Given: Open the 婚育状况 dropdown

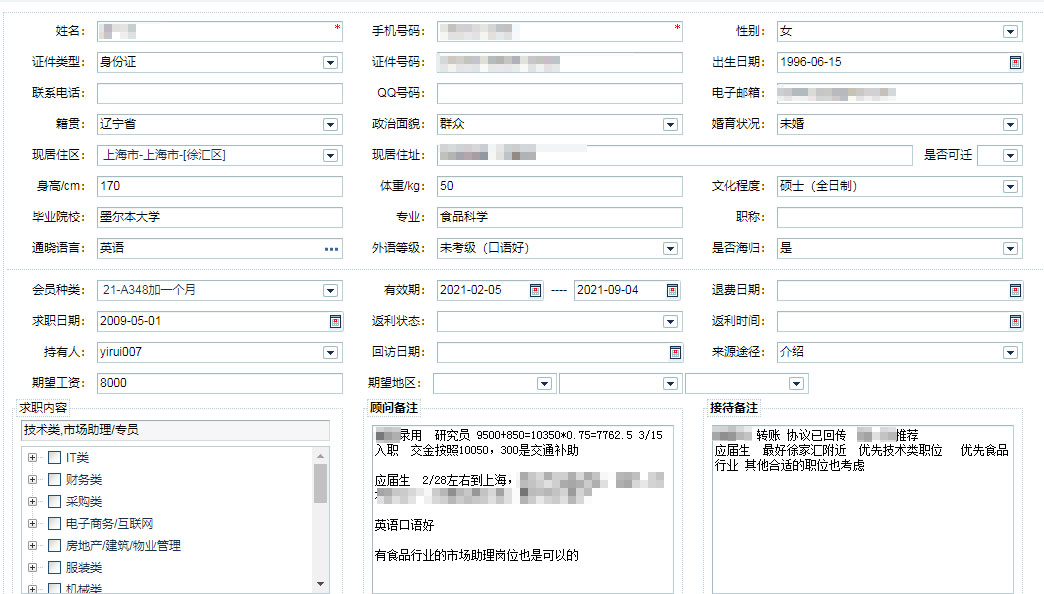Looking at the screenshot, I should pos(1010,125).
